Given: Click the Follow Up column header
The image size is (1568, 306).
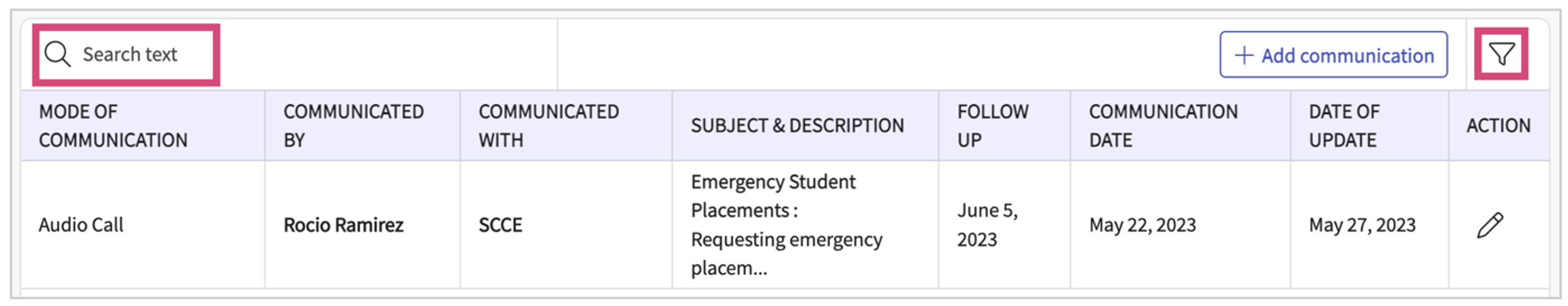Looking at the screenshot, I should 992,126.
